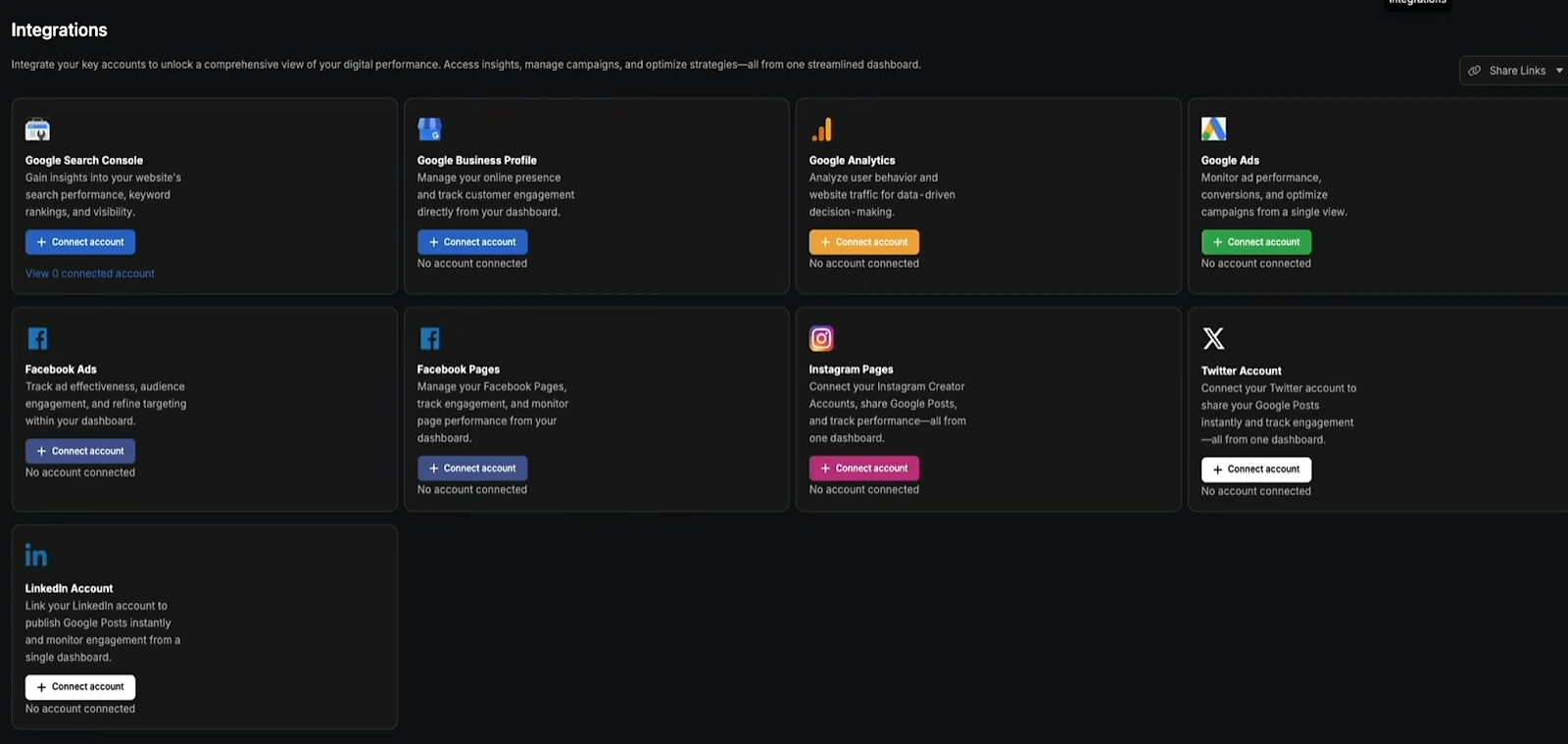Connect account for Instagram Pages
The image size is (1568, 744).
[864, 469]
